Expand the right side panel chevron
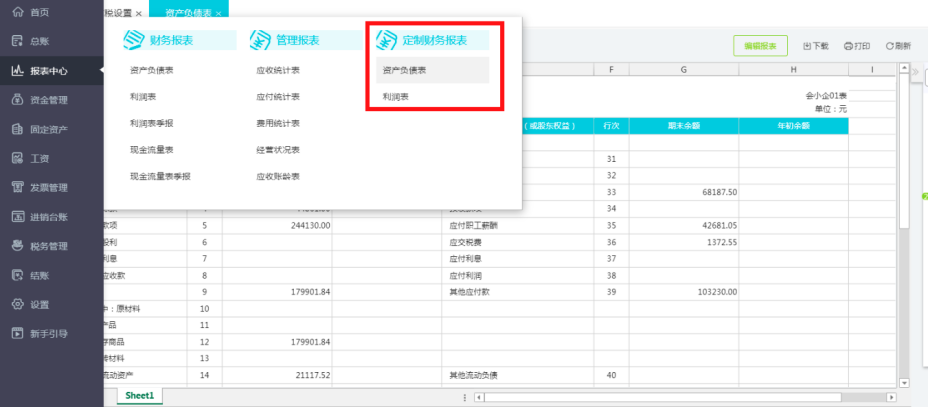The width and height of the screenshot is (928, 408). 915,72
